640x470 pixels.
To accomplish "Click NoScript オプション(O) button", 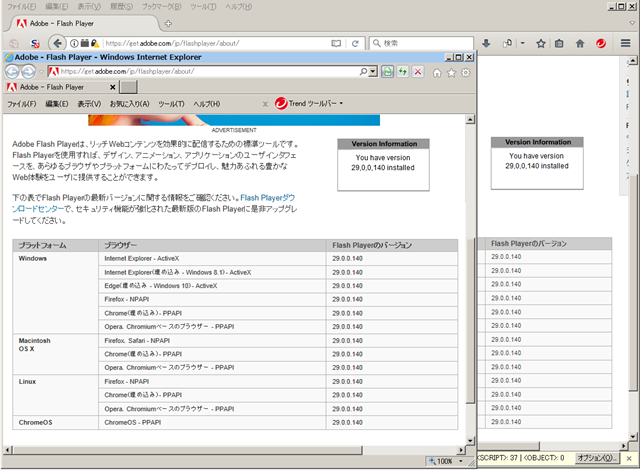I will coord(597,458).
